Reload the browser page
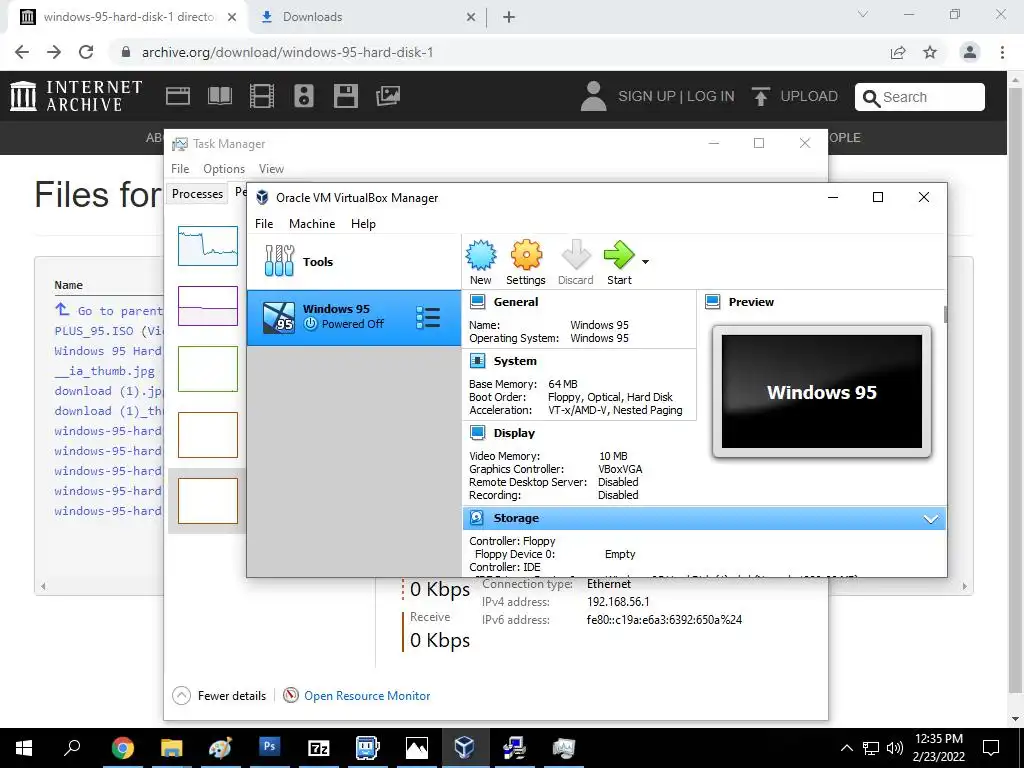Screen dimensions: 1024x768 pos(86,52)
